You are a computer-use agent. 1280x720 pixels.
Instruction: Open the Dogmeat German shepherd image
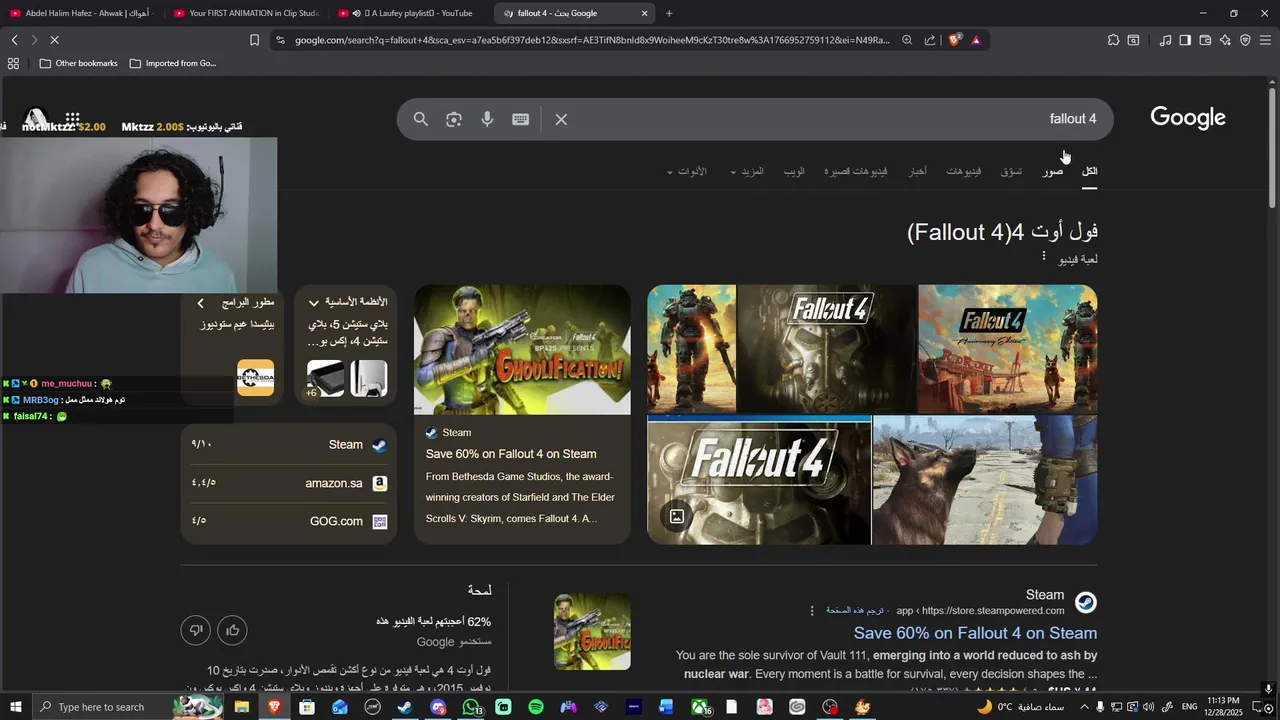click(985, 480)
